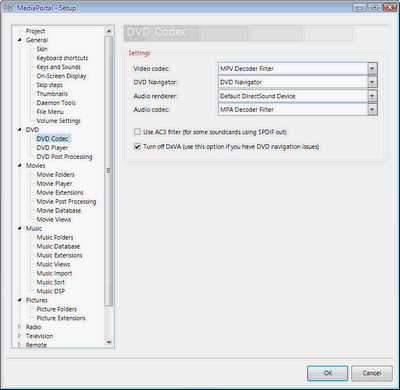
Task: Click the Cancel button
Action: coord(372,373)
